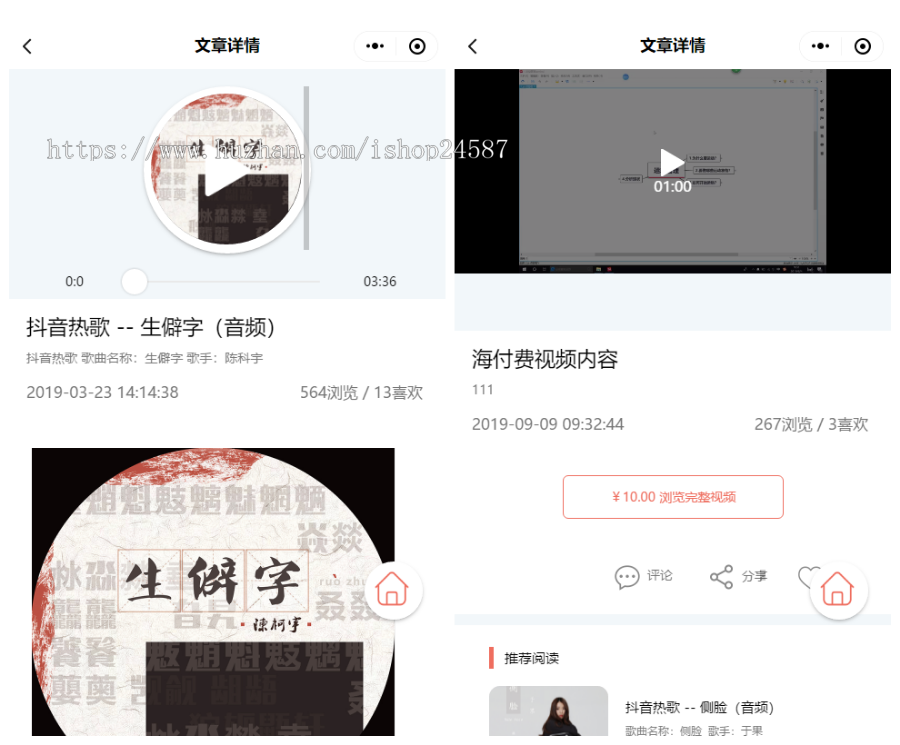Open more options menu on video article page

(x=820, y=46)
